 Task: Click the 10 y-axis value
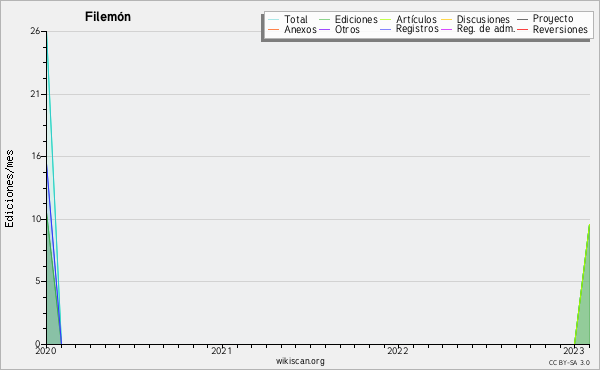coord(36,219)
